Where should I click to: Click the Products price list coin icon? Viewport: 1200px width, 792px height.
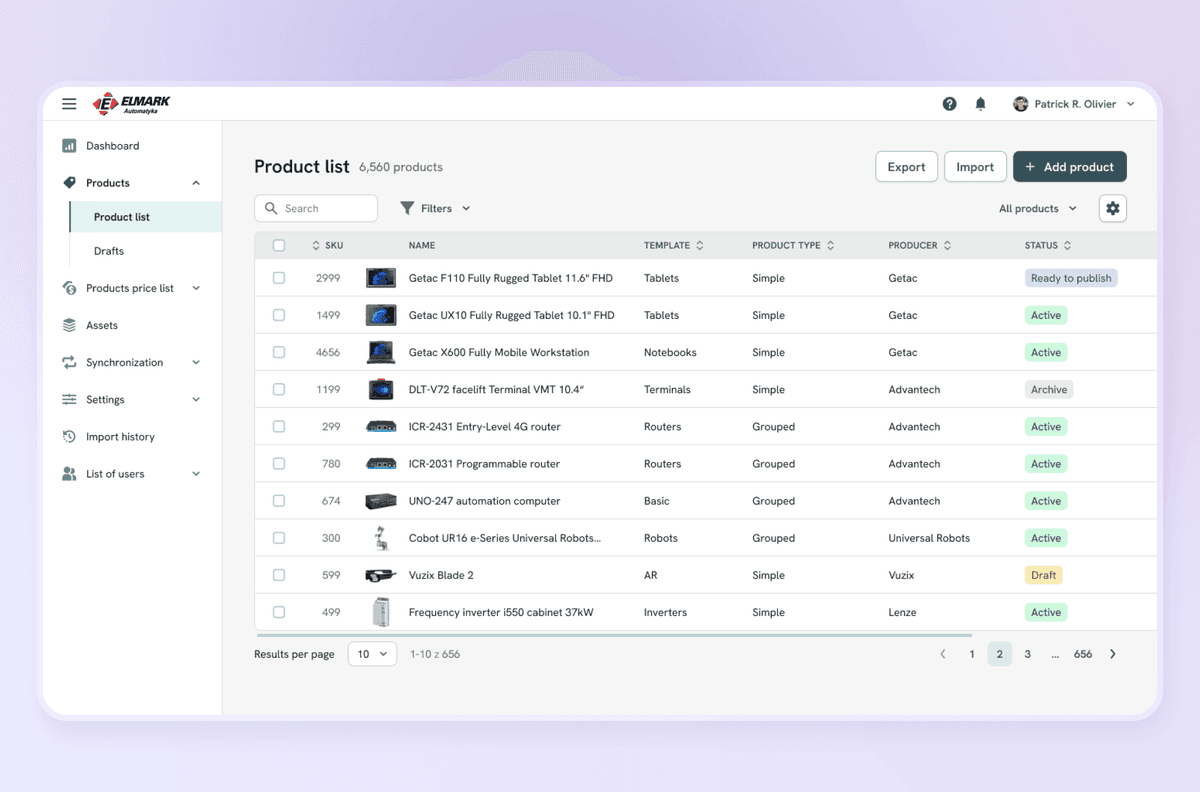[69, 288]
